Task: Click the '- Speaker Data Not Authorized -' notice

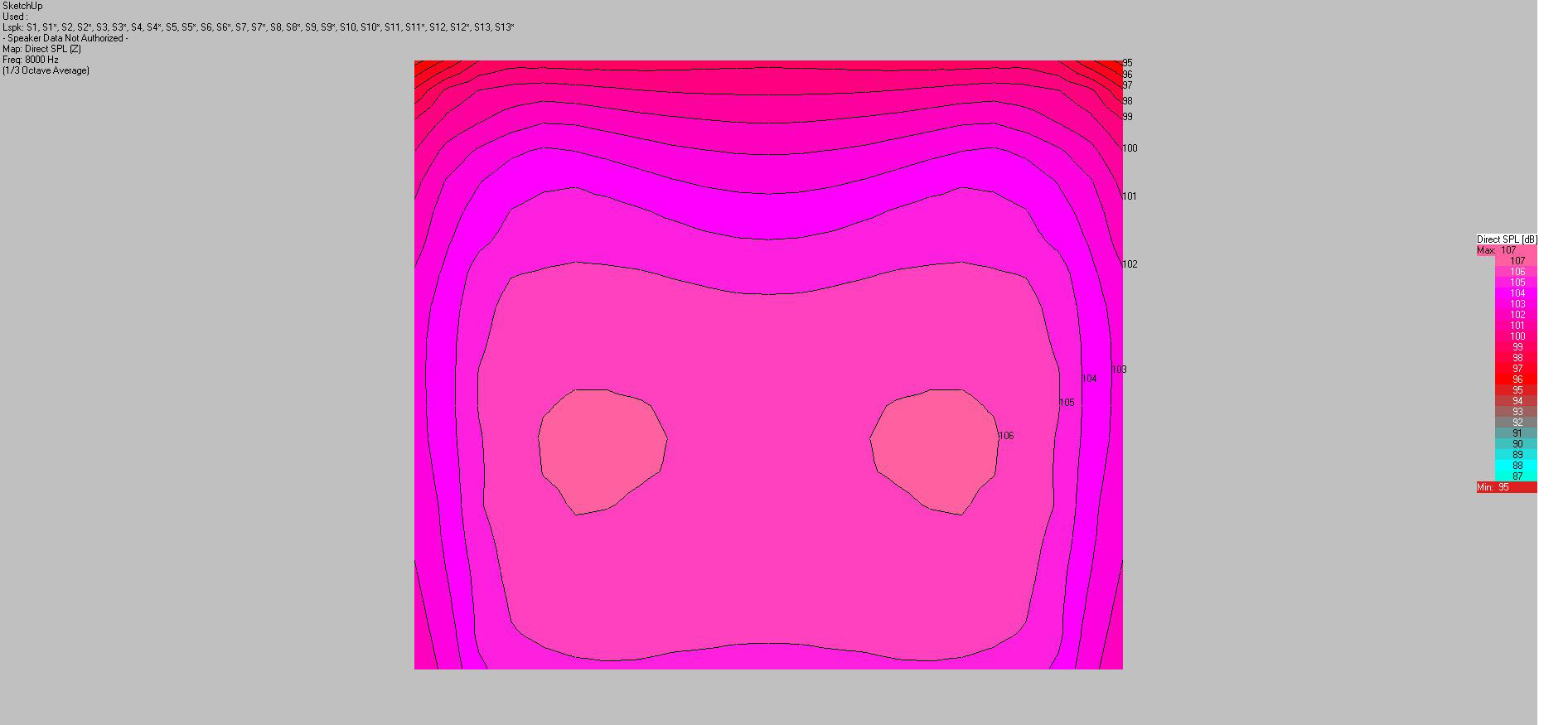Action: point(65,38)
